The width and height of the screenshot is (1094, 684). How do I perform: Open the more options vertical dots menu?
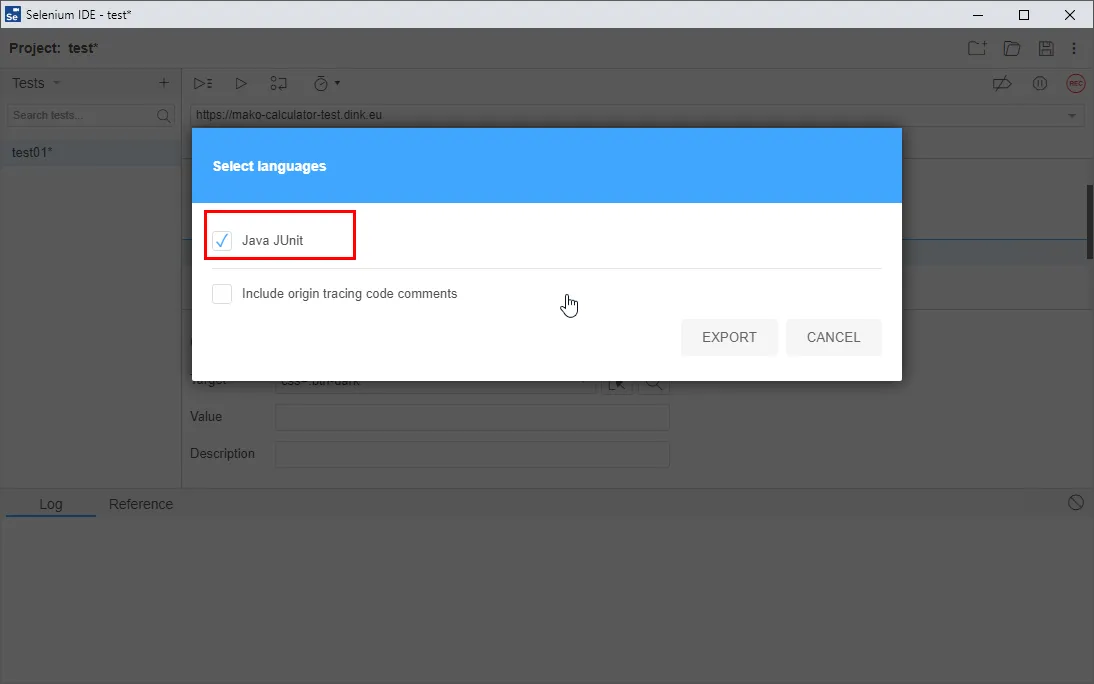point(1074,48)
